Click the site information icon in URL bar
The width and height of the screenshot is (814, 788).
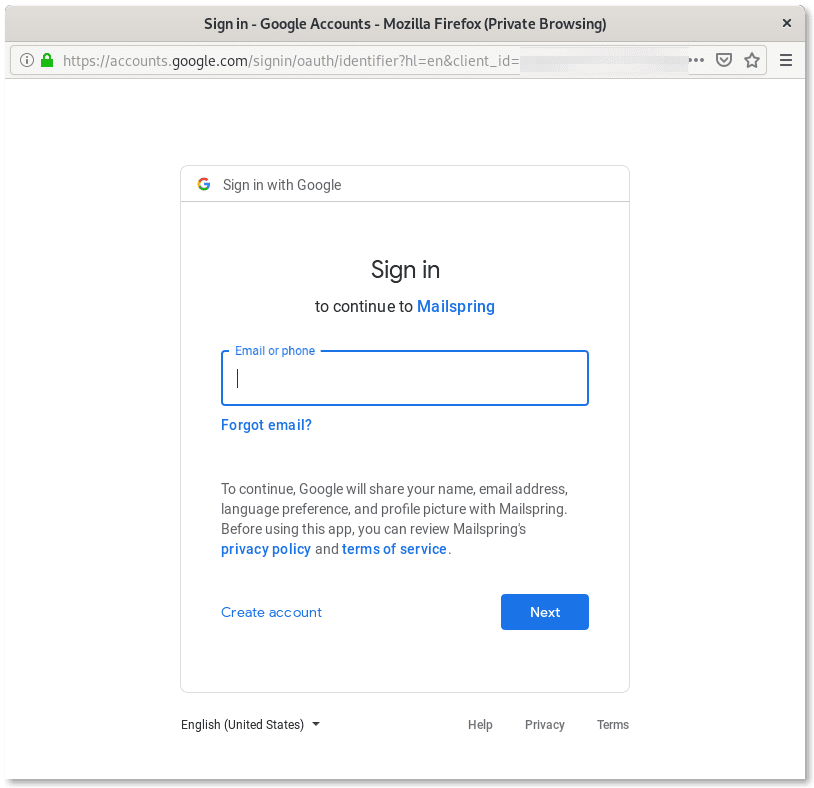[x=27, y=60]
